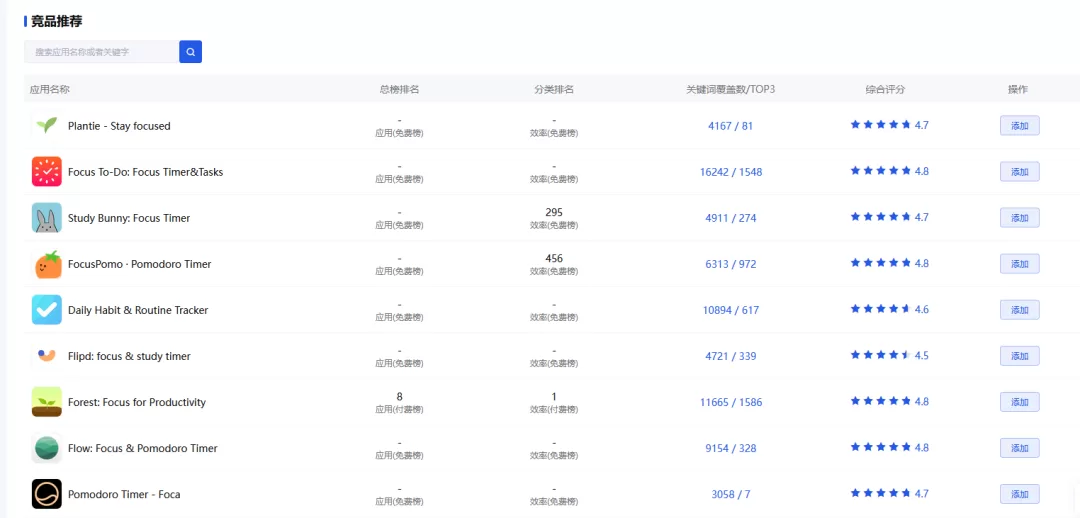The image size is (1080, 518).
Task: Click the 综合评分 column header
Action: [885, 90]
